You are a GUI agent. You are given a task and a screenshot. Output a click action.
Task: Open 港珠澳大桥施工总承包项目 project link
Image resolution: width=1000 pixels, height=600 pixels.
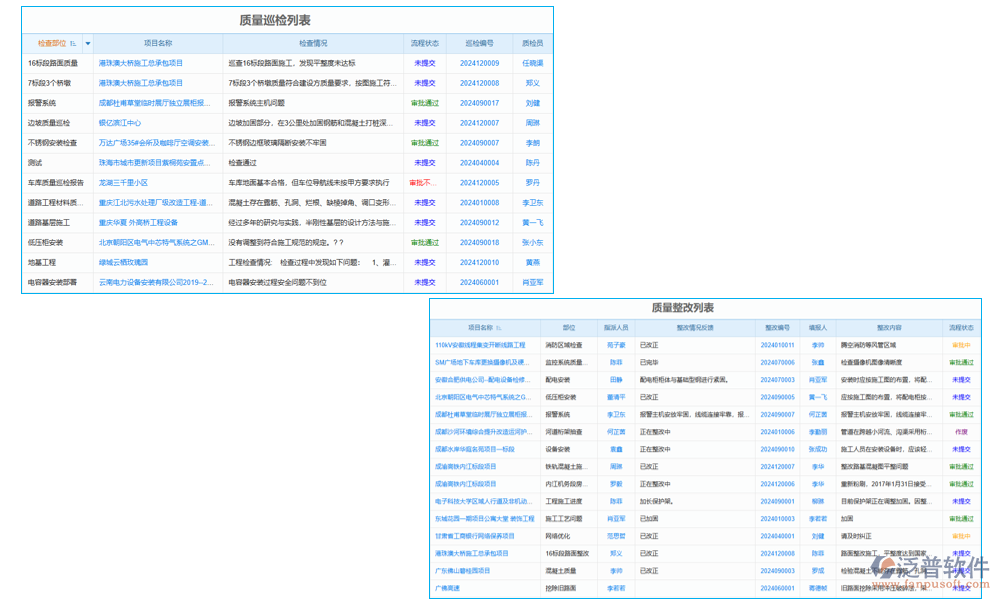pos(142,61)
